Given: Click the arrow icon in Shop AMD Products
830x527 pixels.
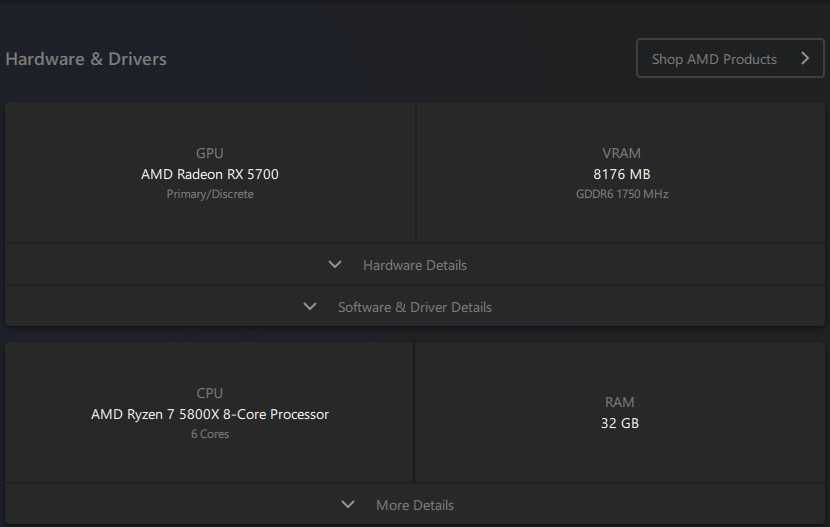Looking at the screenshot, I should coord(805,58).
